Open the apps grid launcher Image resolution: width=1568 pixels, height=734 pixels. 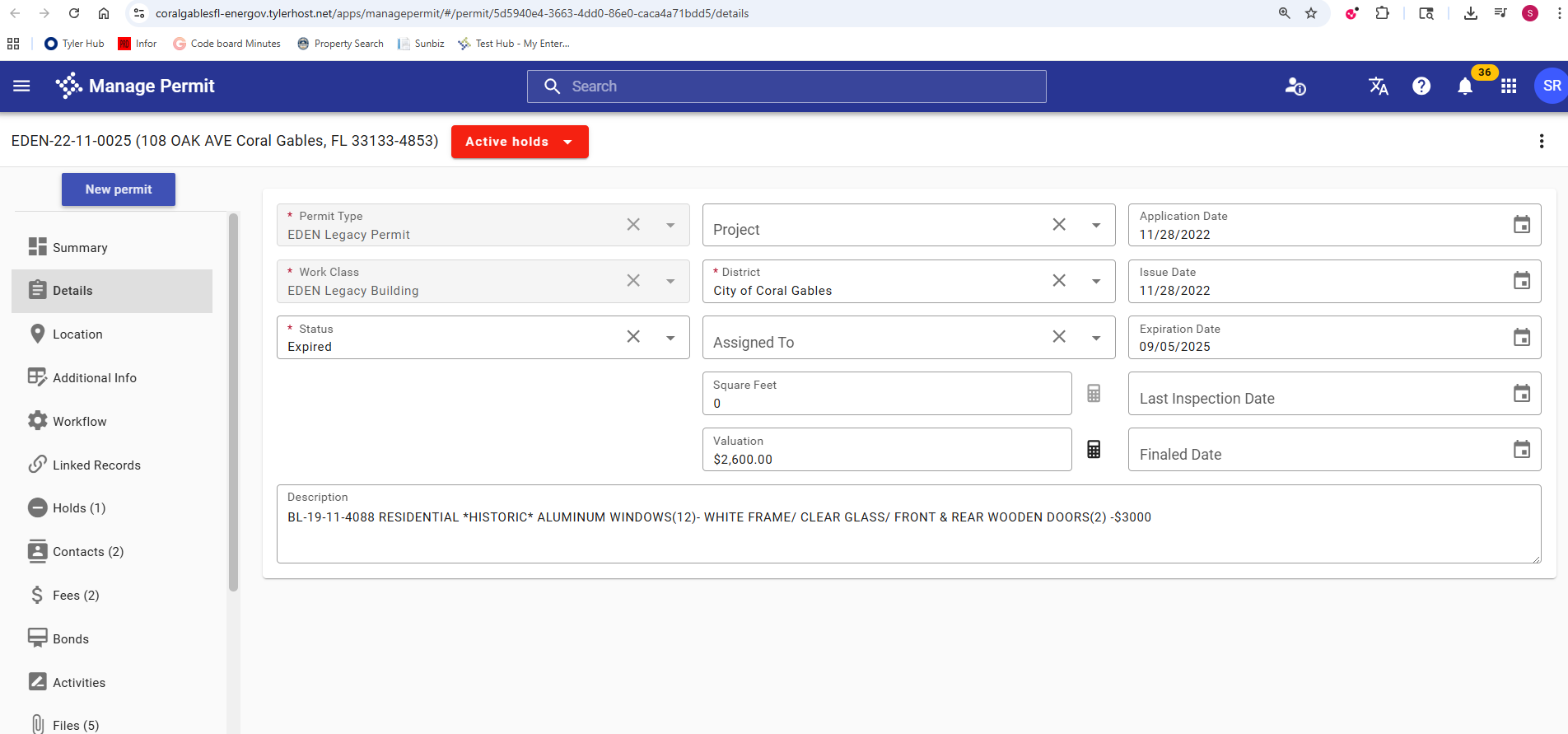coord(1508,86)
